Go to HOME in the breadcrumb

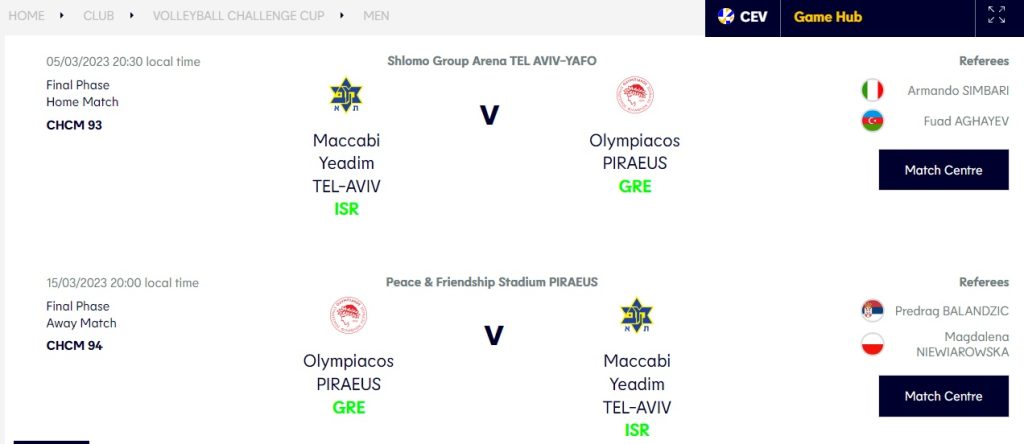click(26, 16)
